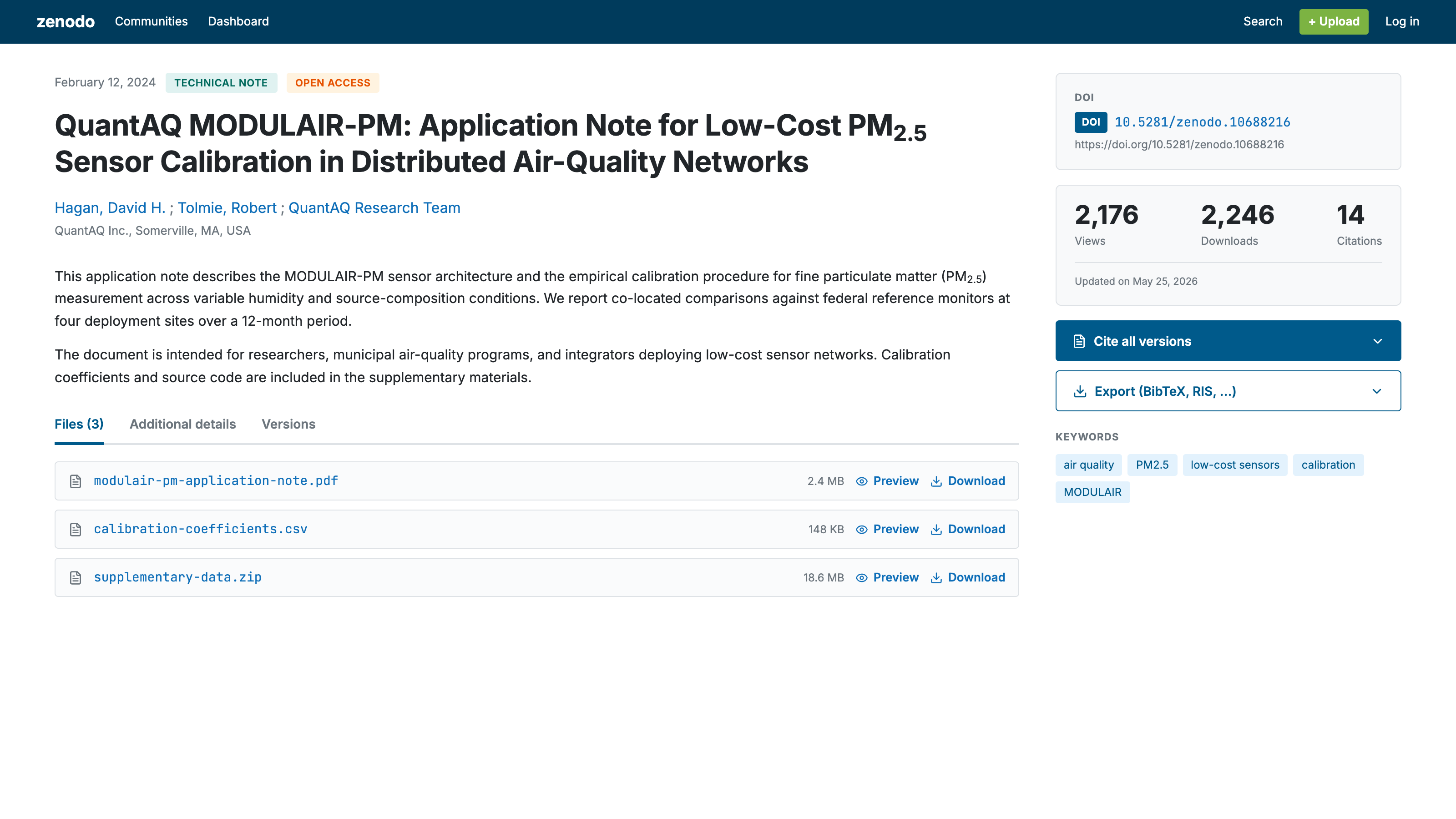Click the 2,246 Downloads statistic
Image resolution: width=1456 pixels, height=819 pixels.
[x=1237, y=224]
